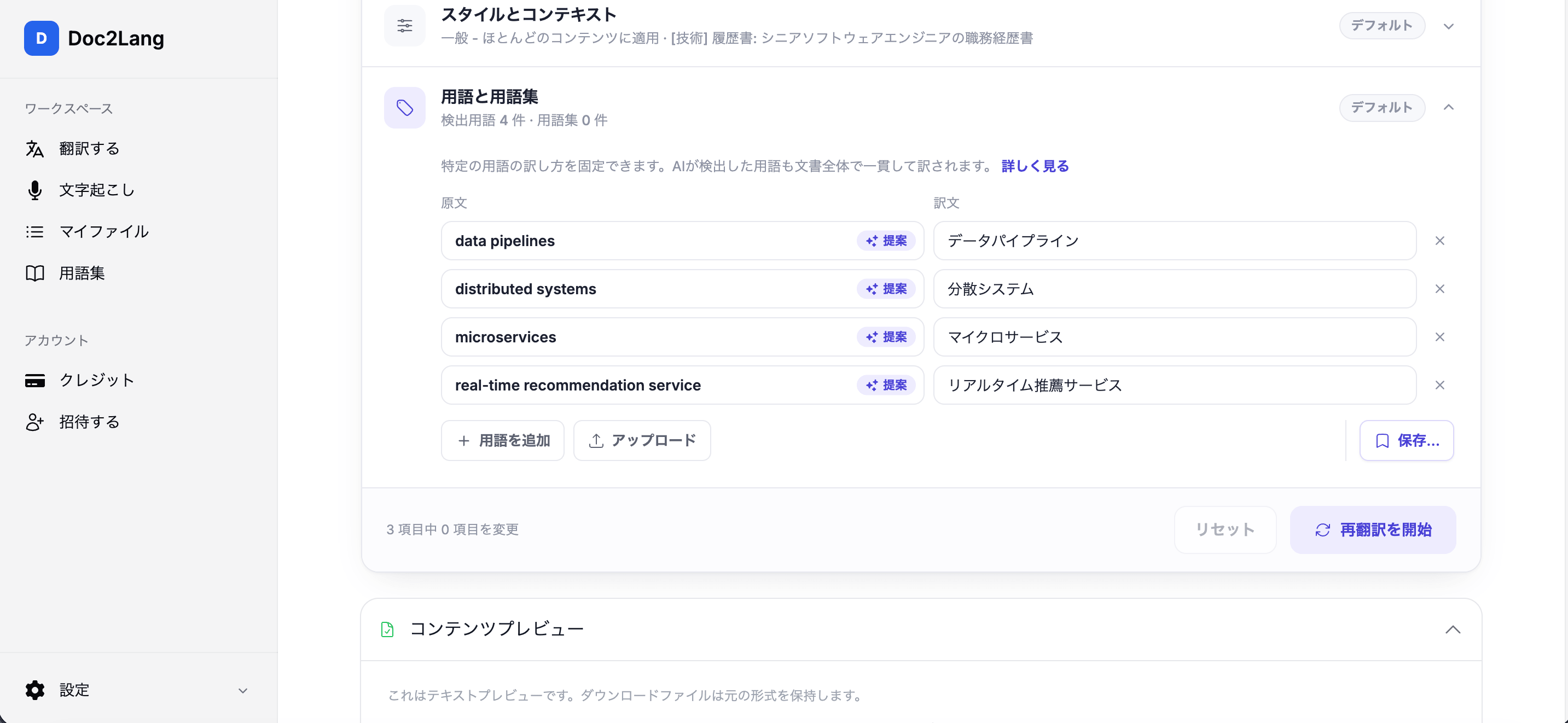Click the distributed systems source field

pos(682,288)
